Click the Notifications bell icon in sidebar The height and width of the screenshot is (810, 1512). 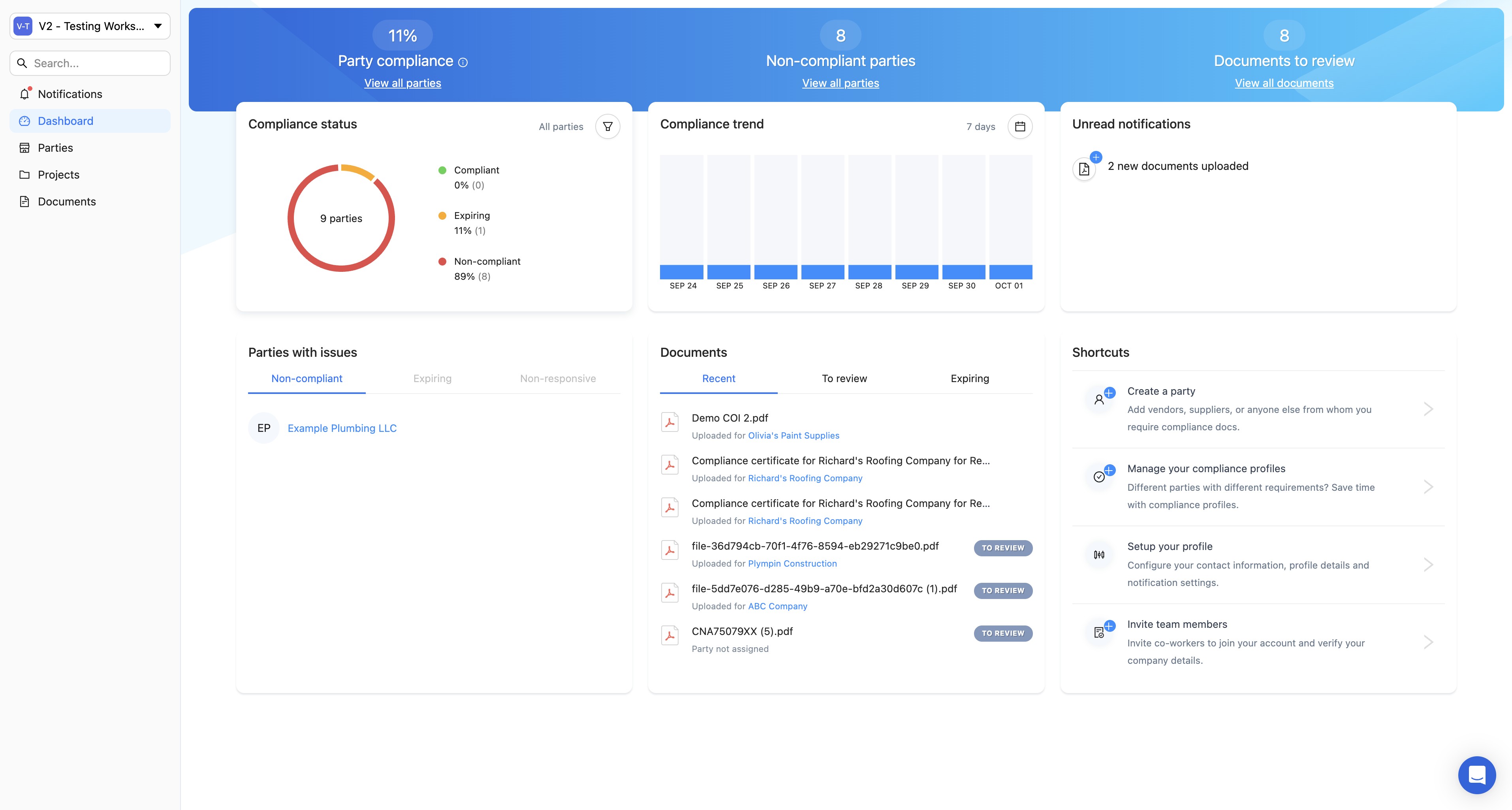click(24, 94)
